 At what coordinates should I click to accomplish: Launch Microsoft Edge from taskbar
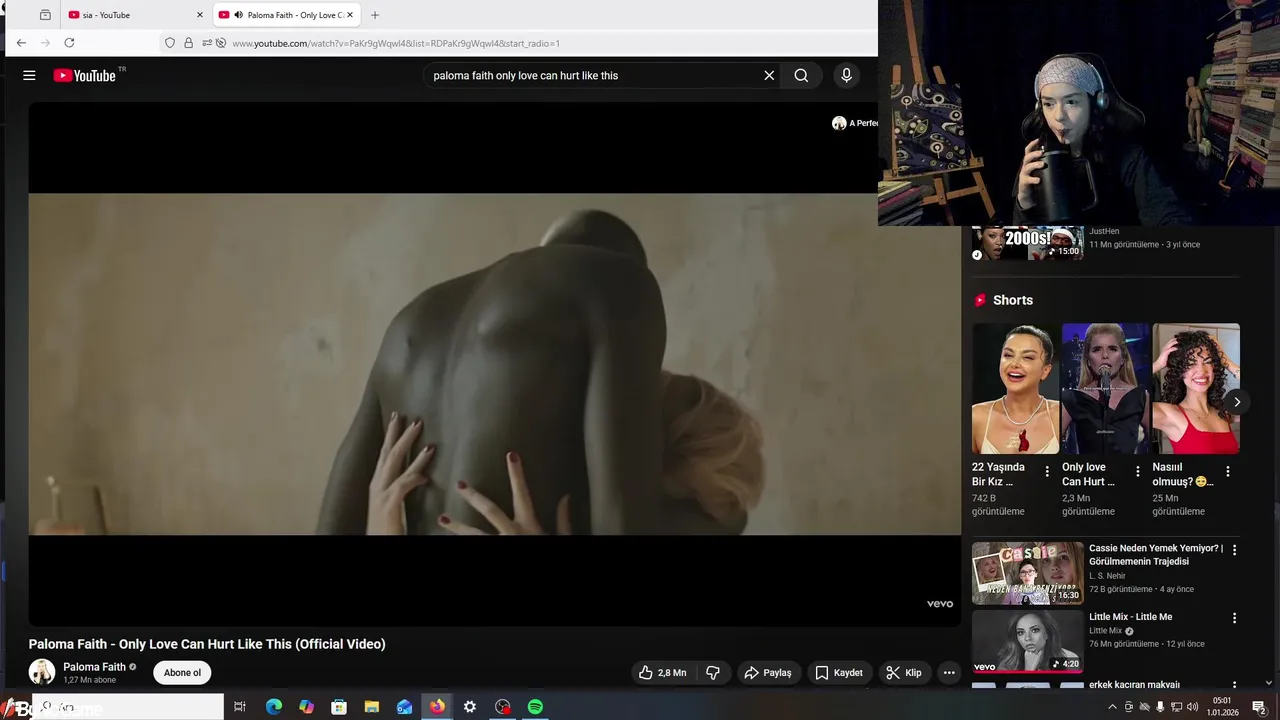(273, 707)
